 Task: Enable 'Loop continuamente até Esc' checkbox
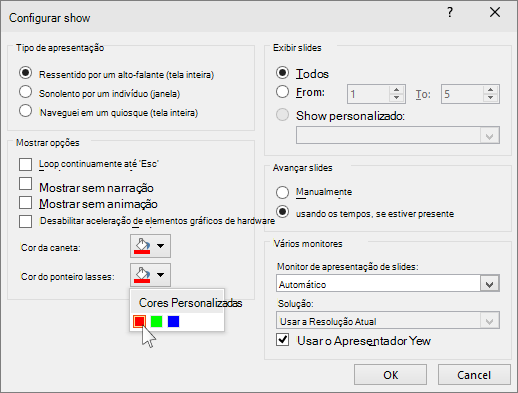coord(25,164)
